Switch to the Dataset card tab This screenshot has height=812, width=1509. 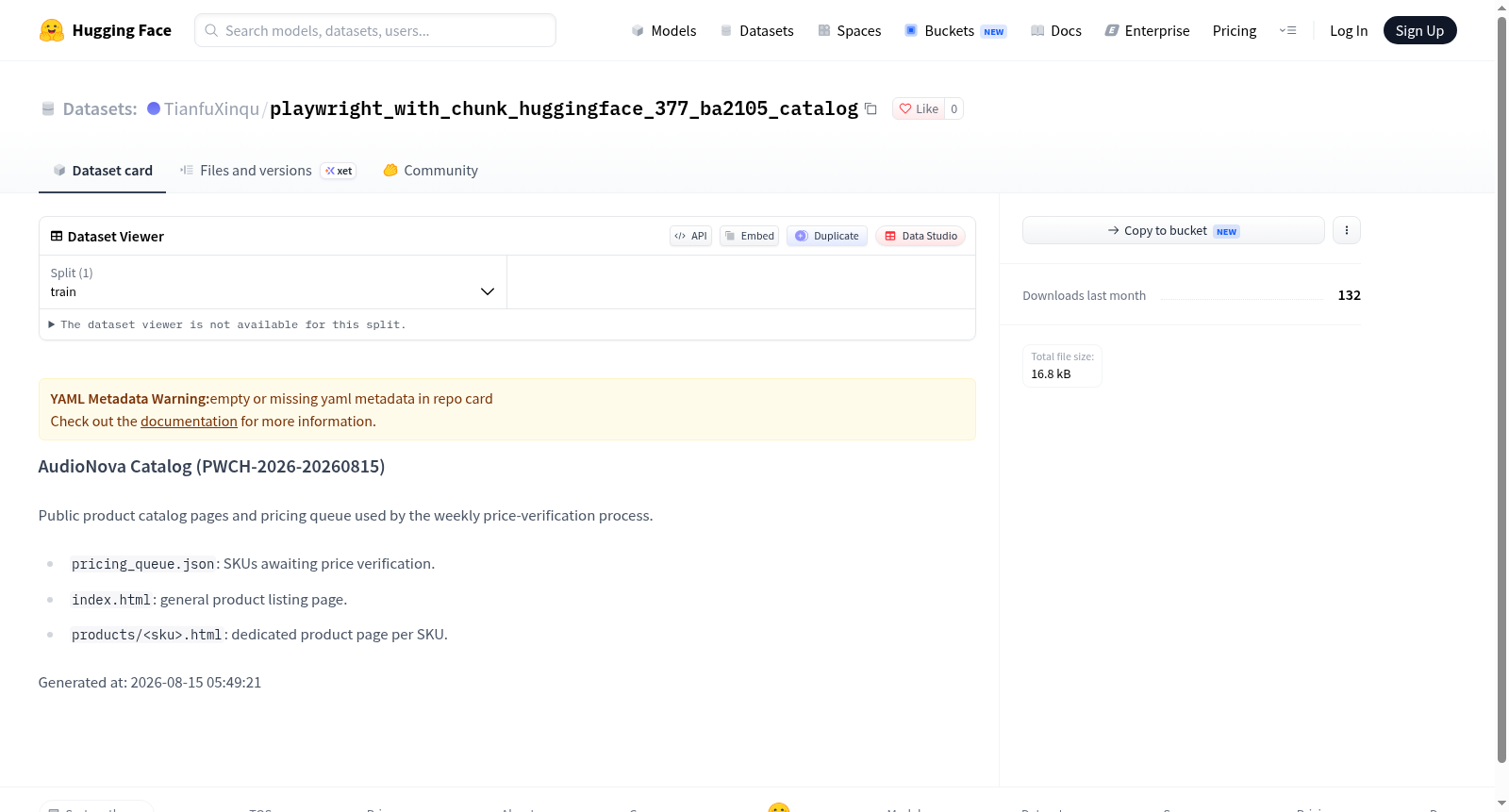pos(103,171)
